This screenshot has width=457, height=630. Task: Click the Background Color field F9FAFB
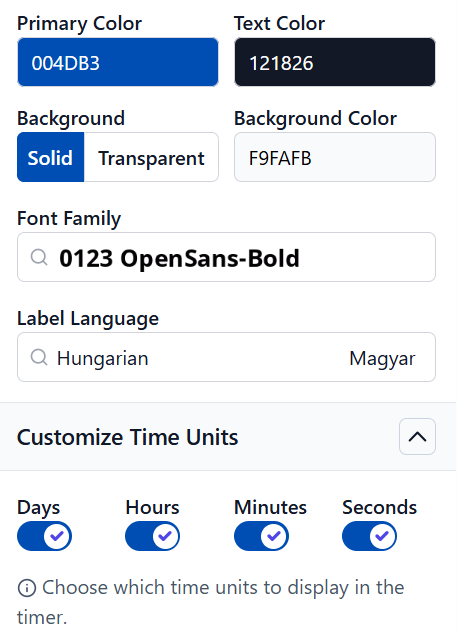(x=335, y=158)
